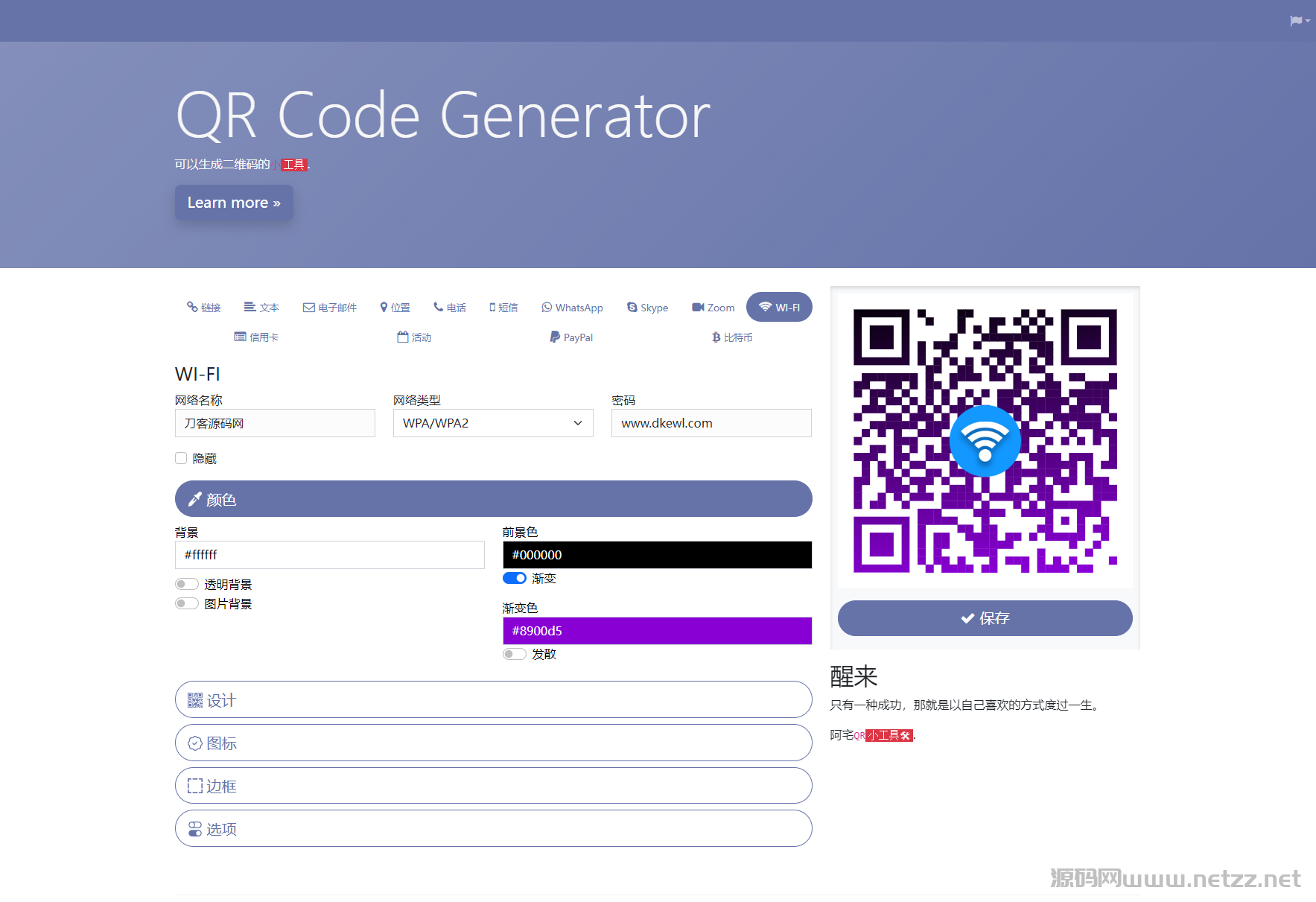1316x902 pixels.
Task: Click the badge check icon beside 图标
Action: 195,743
